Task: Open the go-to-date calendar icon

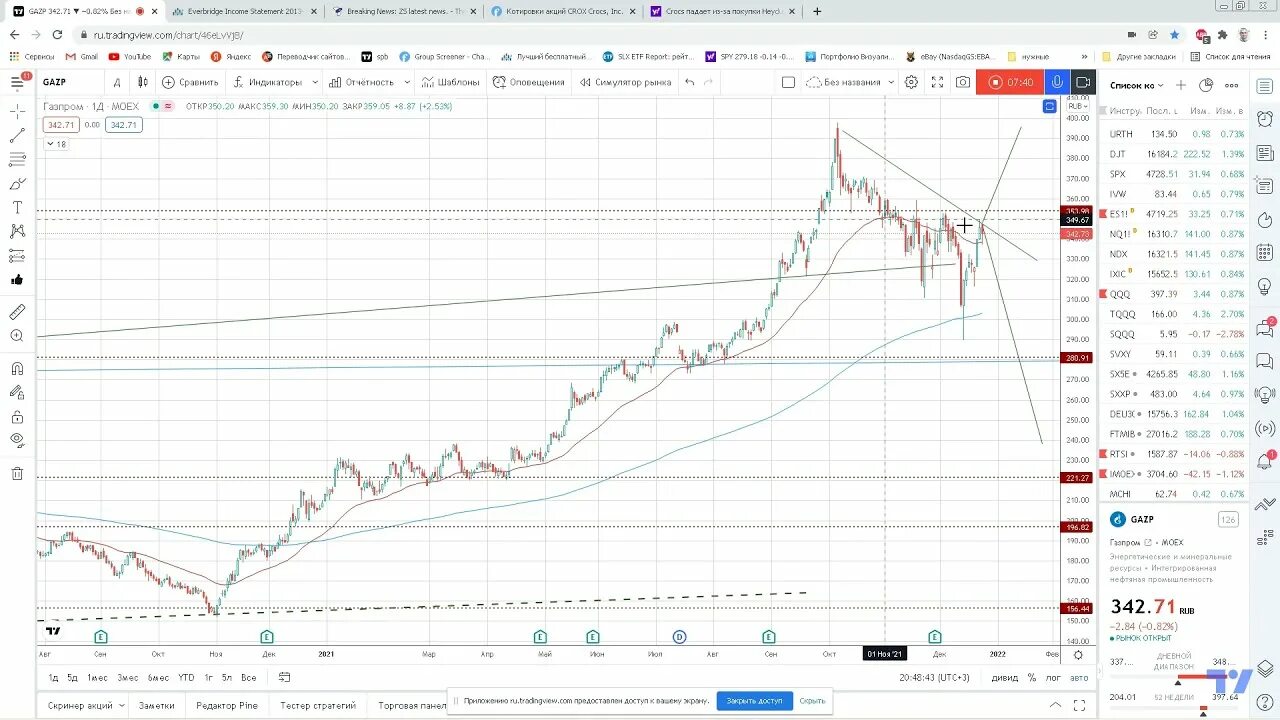Action: pos(284,677)
